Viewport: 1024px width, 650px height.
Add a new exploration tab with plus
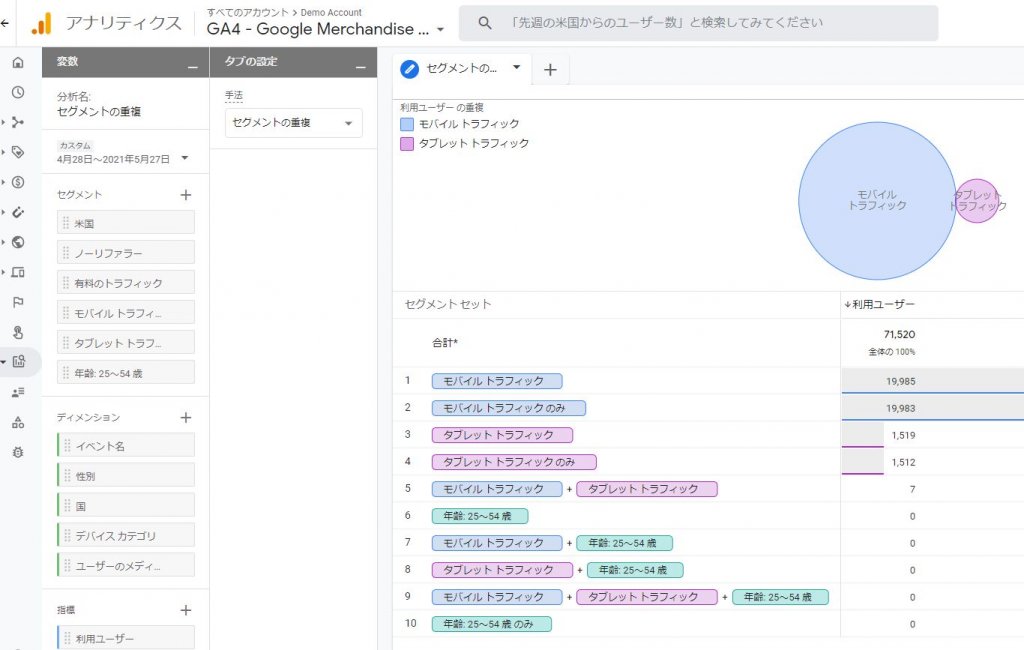(x=551, y=69)
